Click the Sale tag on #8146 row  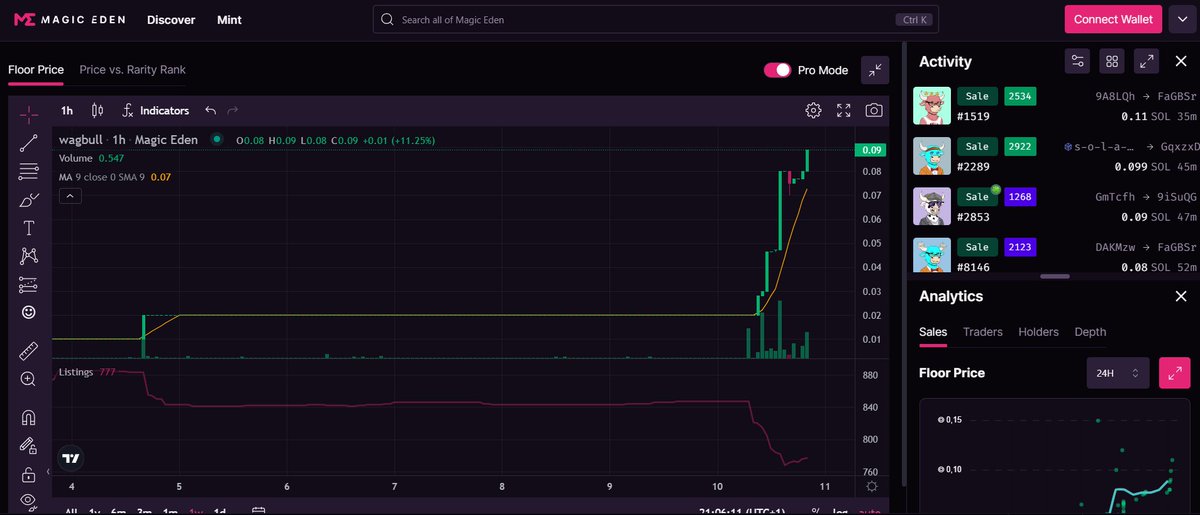click(977, 247)
